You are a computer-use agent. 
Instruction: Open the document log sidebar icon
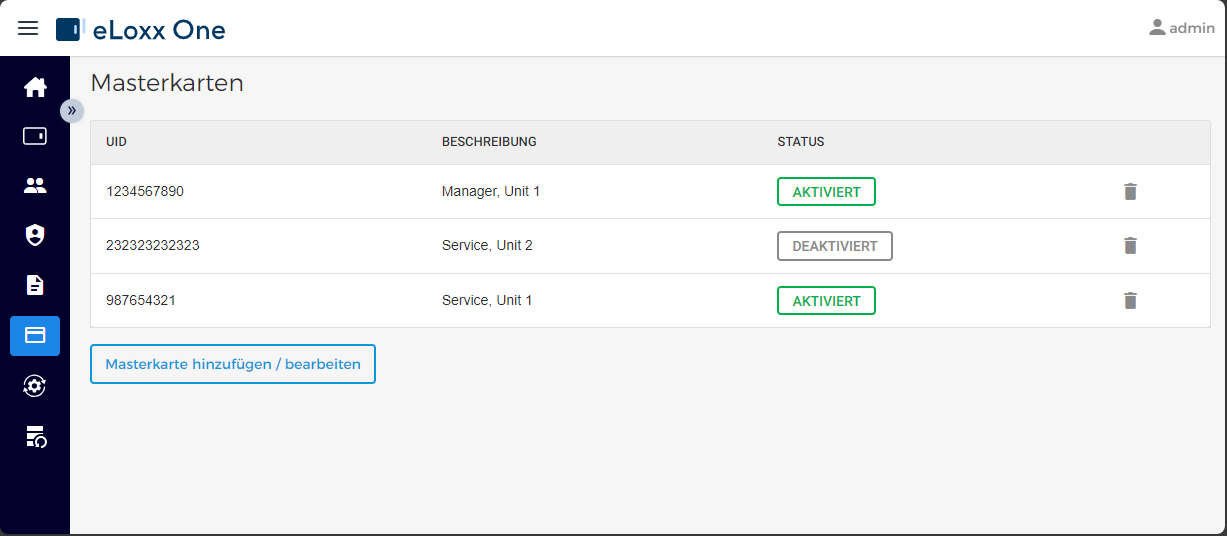tap(35, 286)
